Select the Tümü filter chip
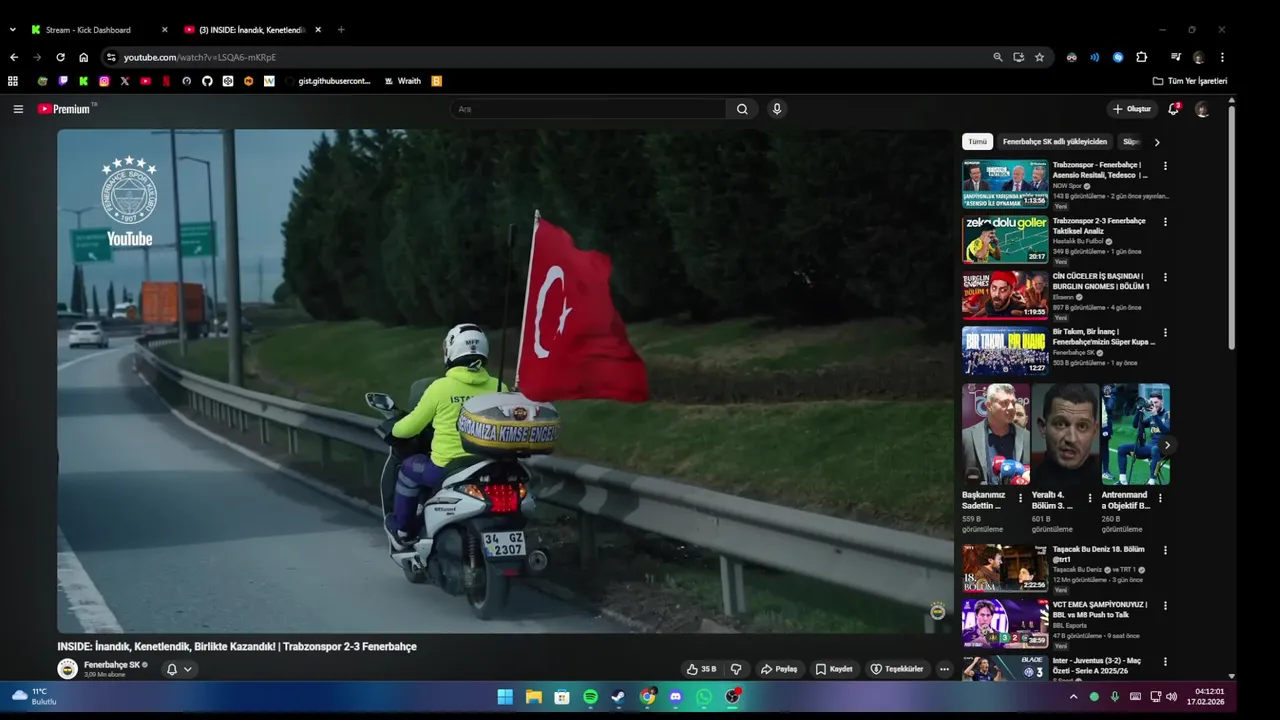Screen dimensions: 1280x720 (x=977, y=142)
